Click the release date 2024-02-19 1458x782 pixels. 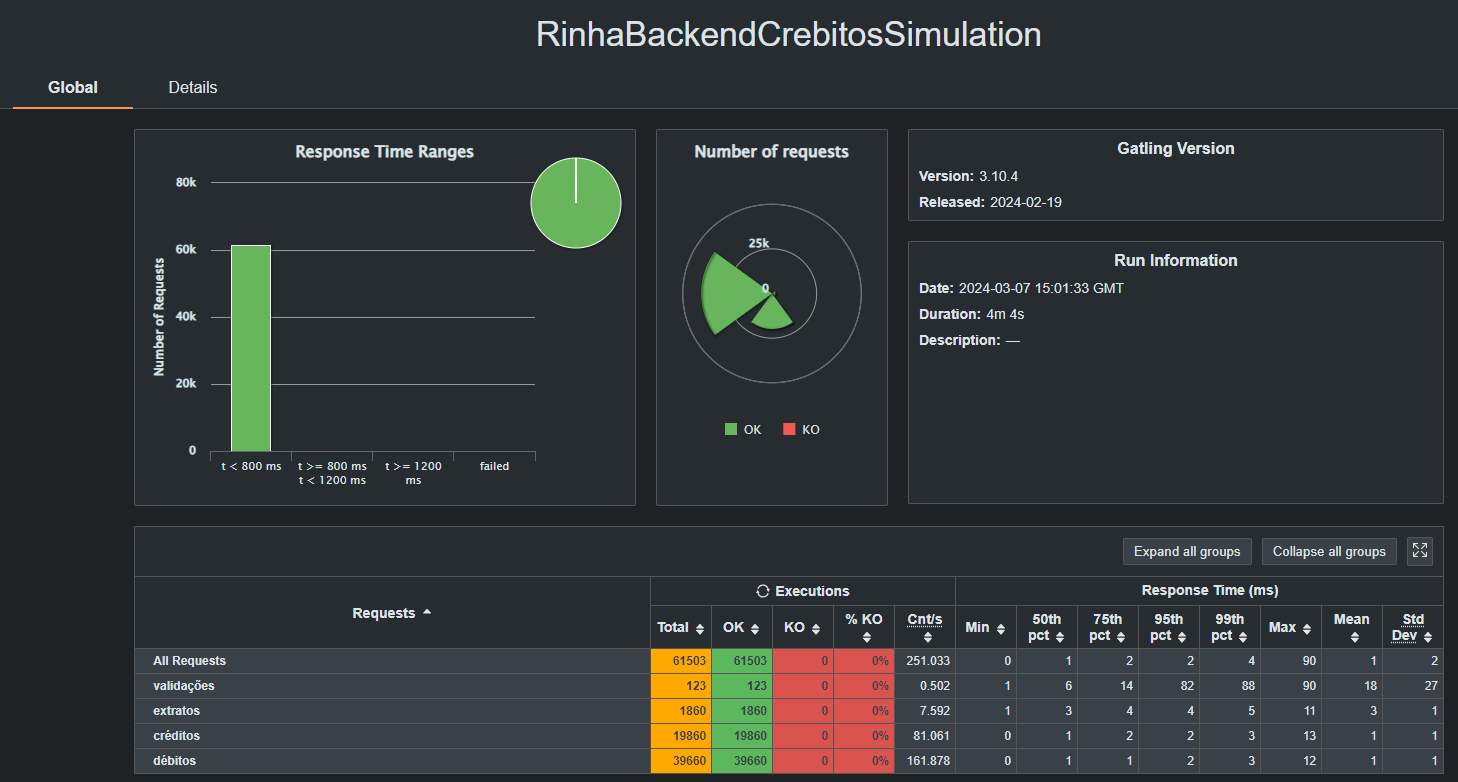pyautogui.click(x=1028, y=202)
